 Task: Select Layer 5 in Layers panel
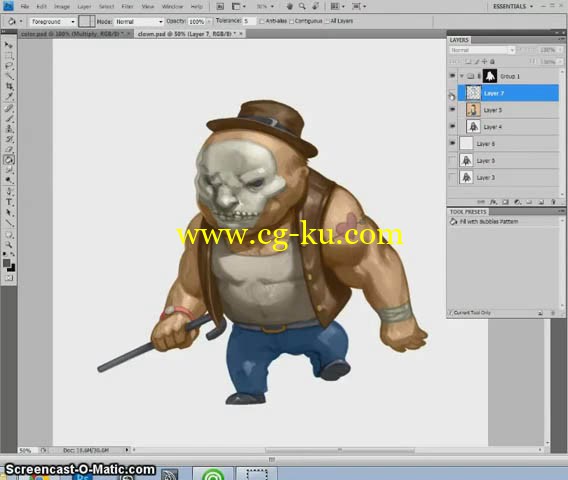508,110
